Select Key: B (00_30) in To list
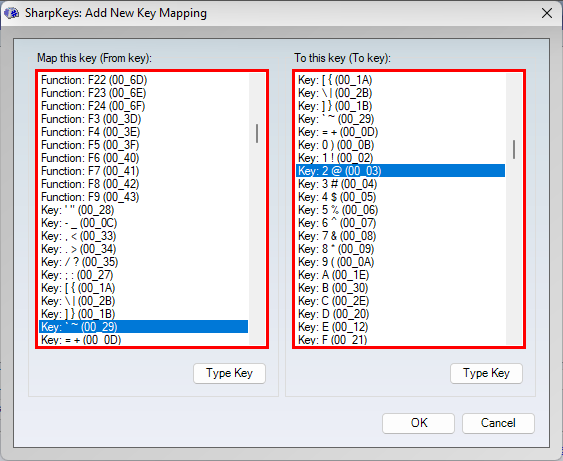 (400, 288)
